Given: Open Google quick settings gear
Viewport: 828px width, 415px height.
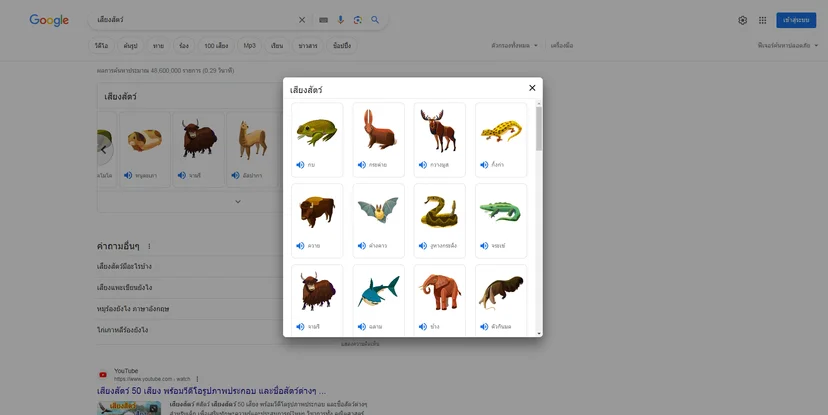Looking at the screenshot, I should [x=742, y=20].
